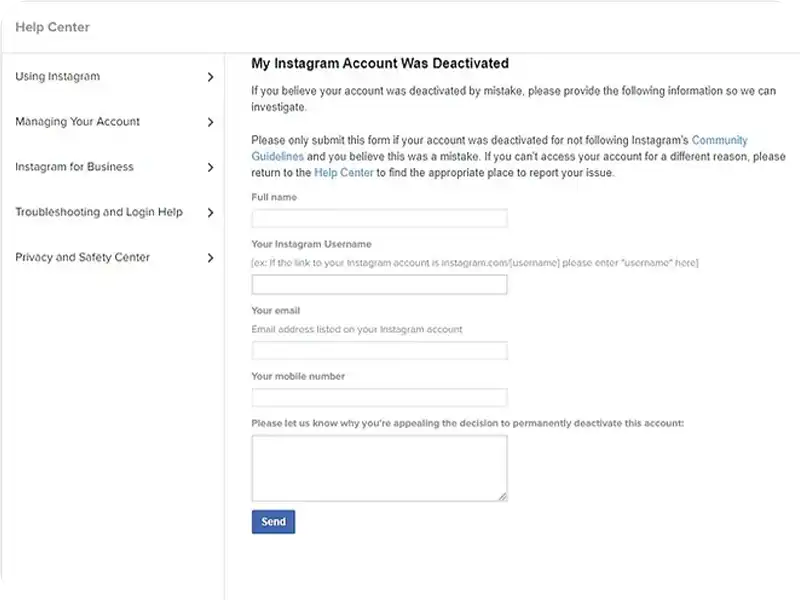Screen dimensions: 800x600
Task: Click the 'Your mobile number' label
Action: (298, 376)
